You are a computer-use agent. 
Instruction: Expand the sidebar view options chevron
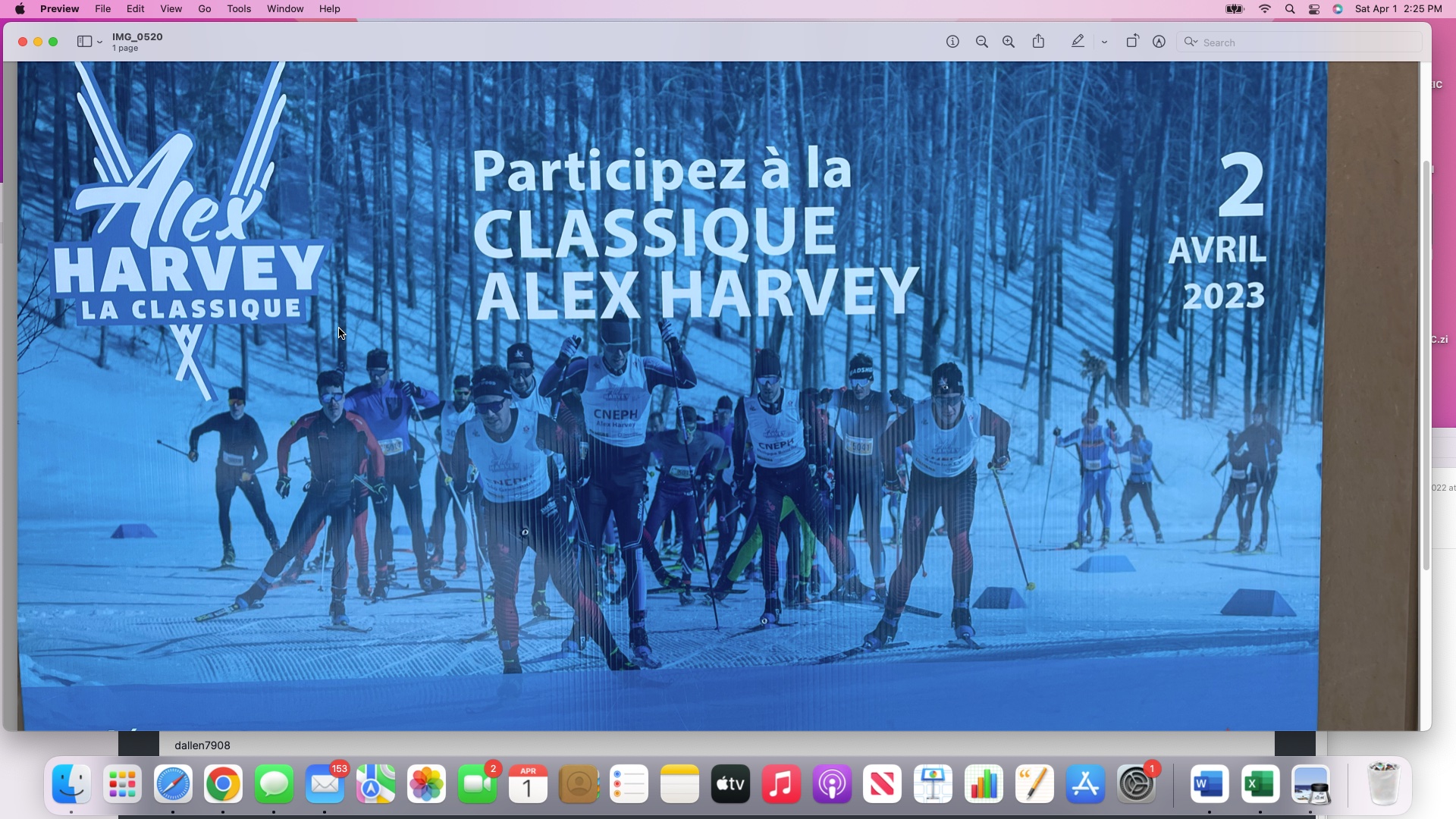pos(99,42)
